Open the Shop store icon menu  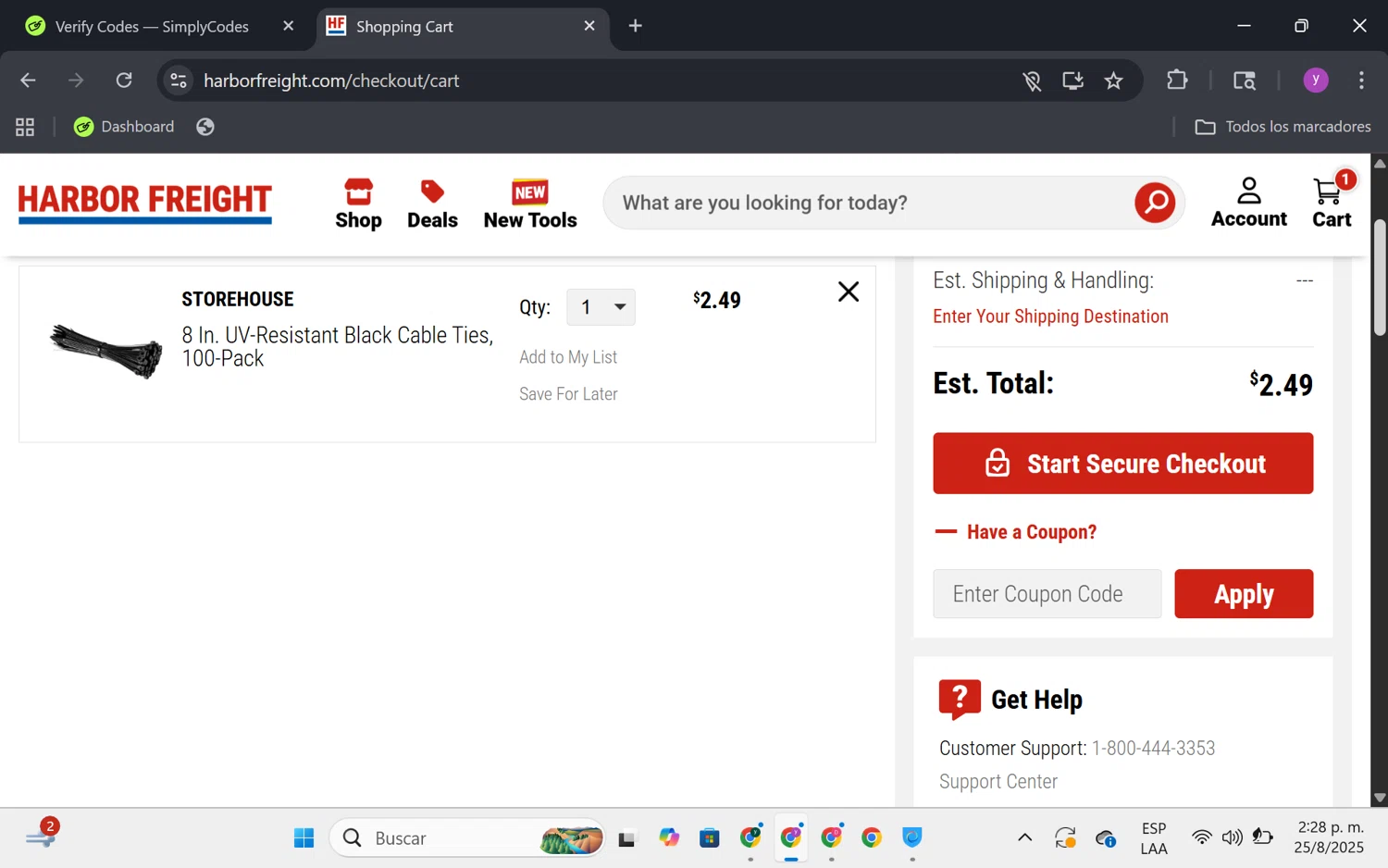[358, 204]
